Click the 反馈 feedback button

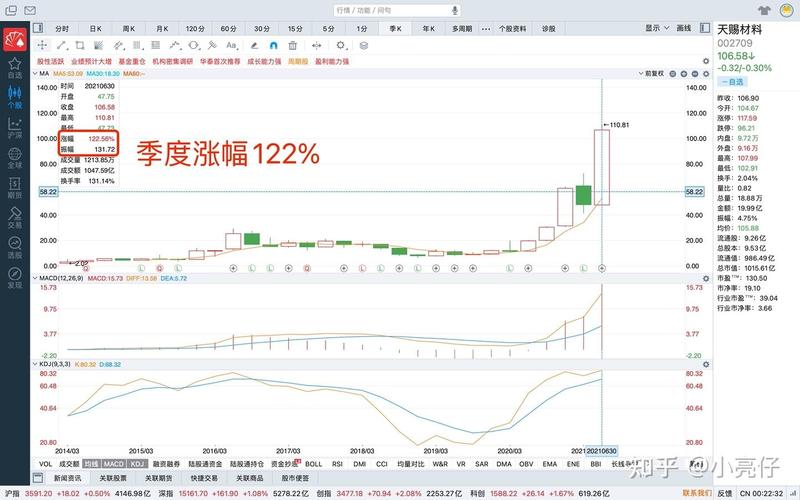(725, 493)
